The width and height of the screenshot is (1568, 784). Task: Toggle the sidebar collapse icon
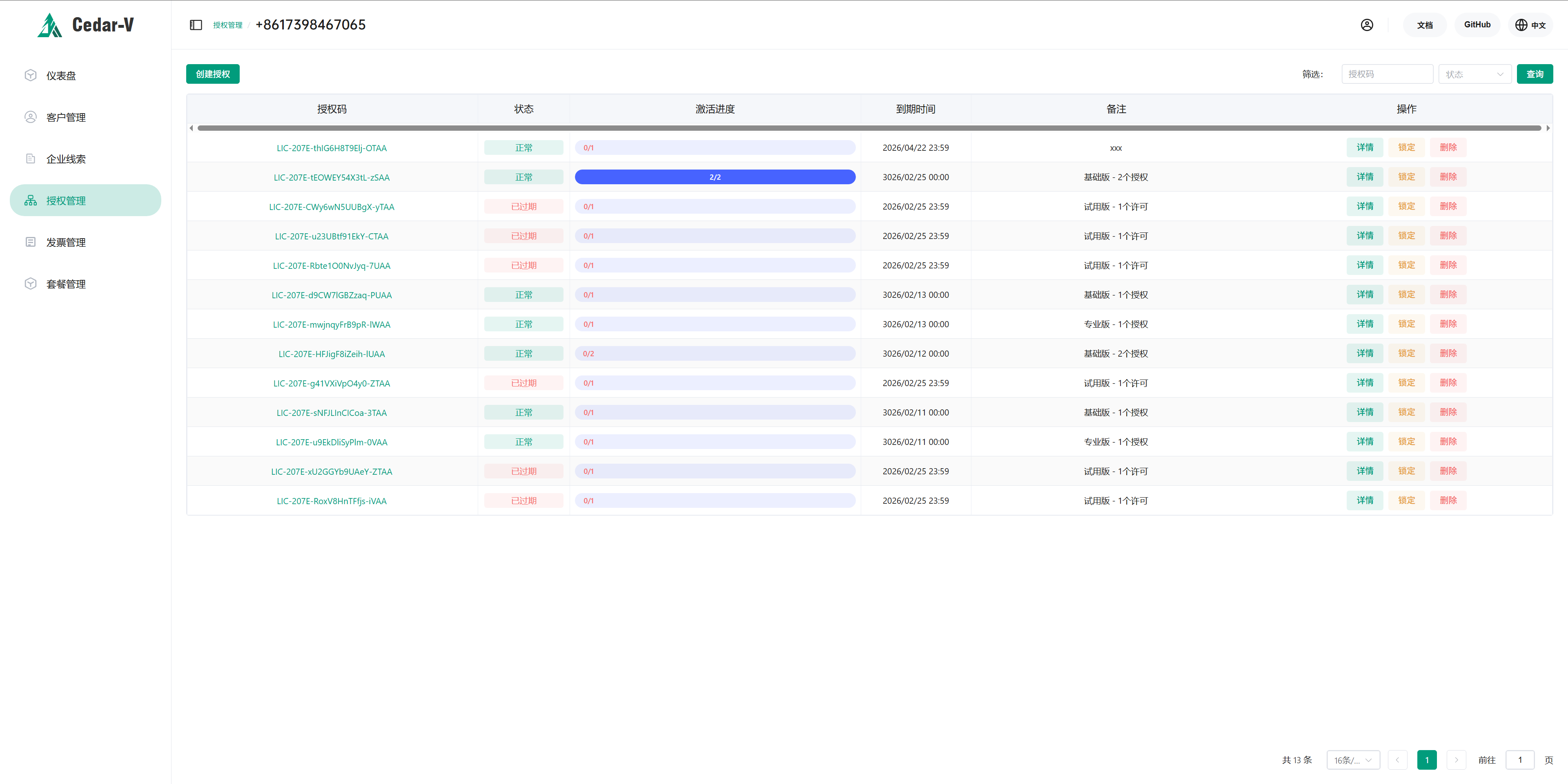point(196,25)
